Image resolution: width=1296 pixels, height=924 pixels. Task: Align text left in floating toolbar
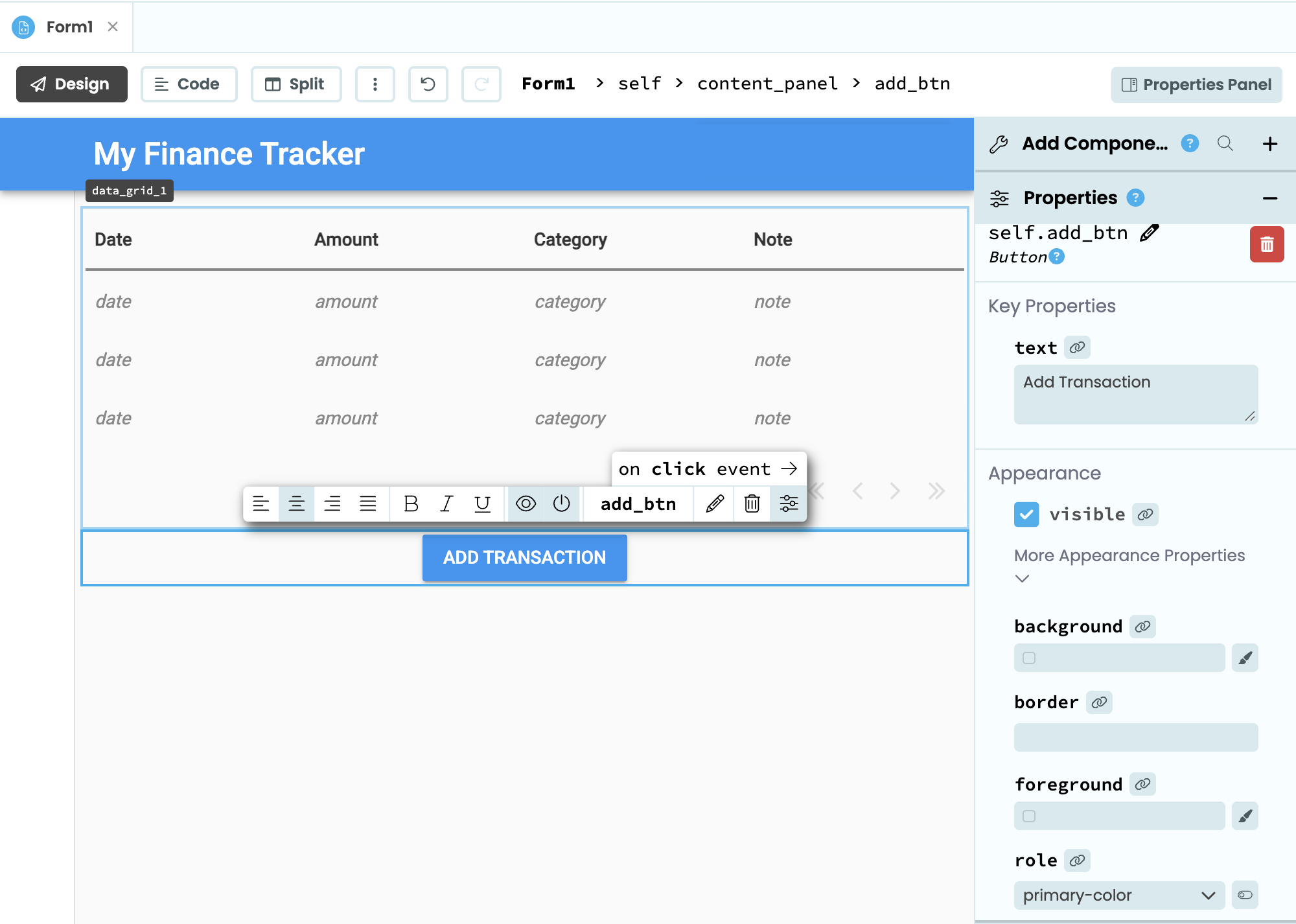[260, 503]
